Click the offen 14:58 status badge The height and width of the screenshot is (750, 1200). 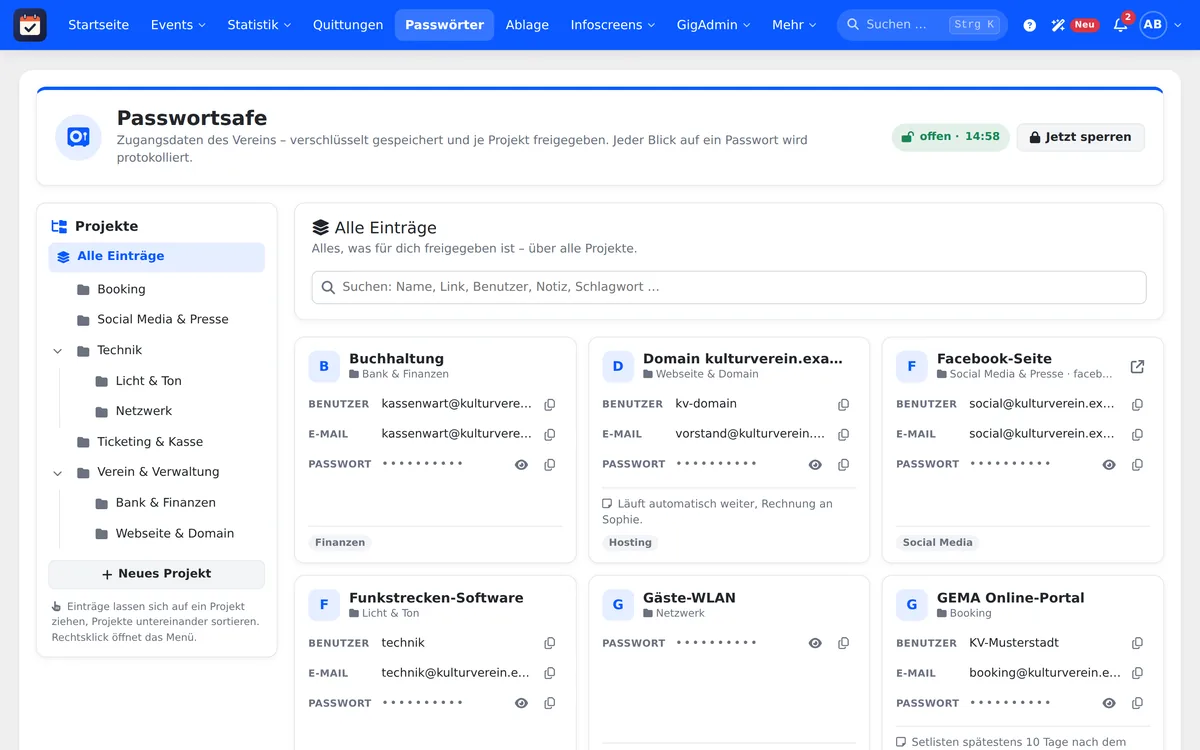950,137
